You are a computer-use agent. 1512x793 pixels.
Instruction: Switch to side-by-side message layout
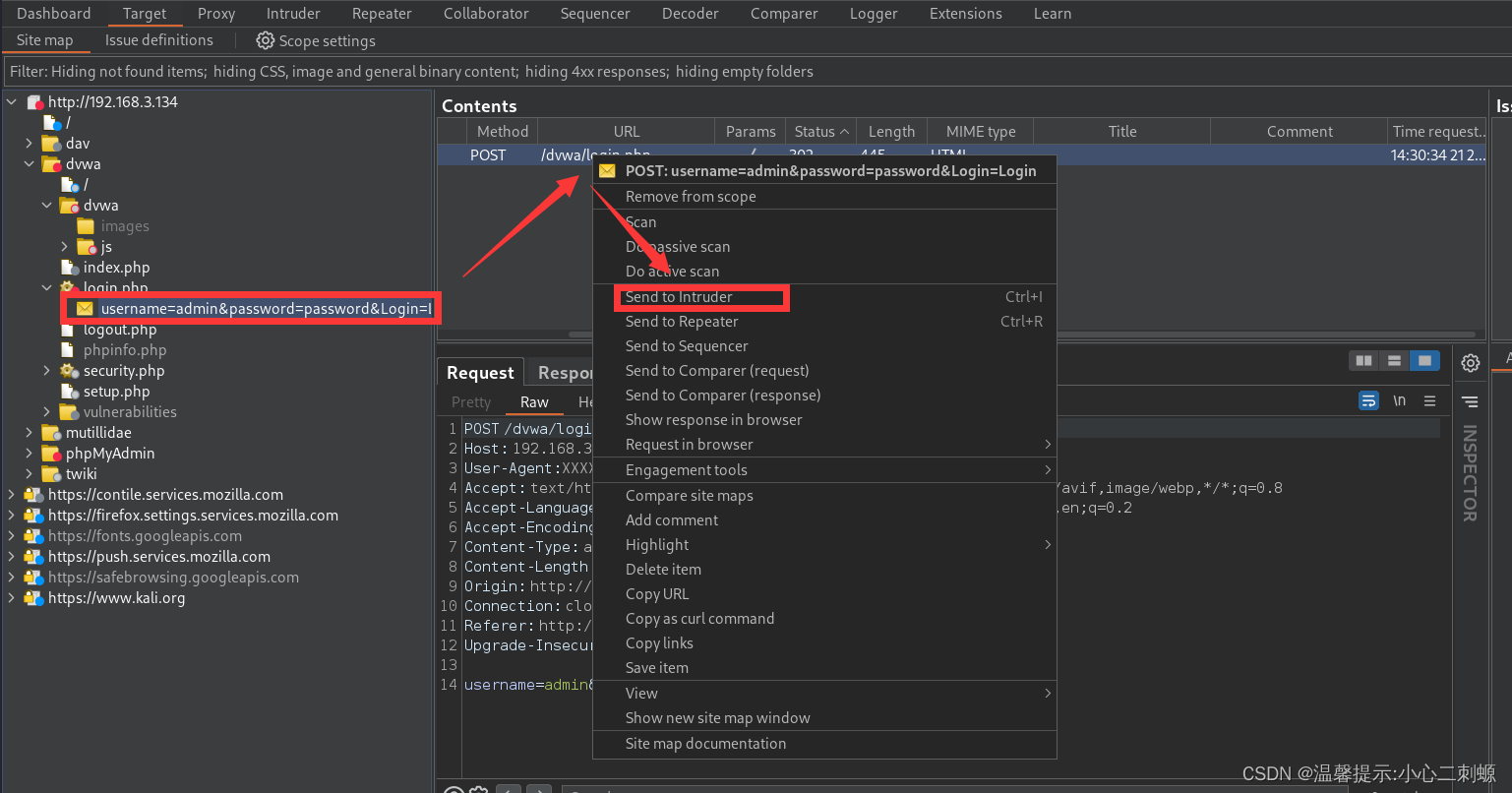point(1363,361)
